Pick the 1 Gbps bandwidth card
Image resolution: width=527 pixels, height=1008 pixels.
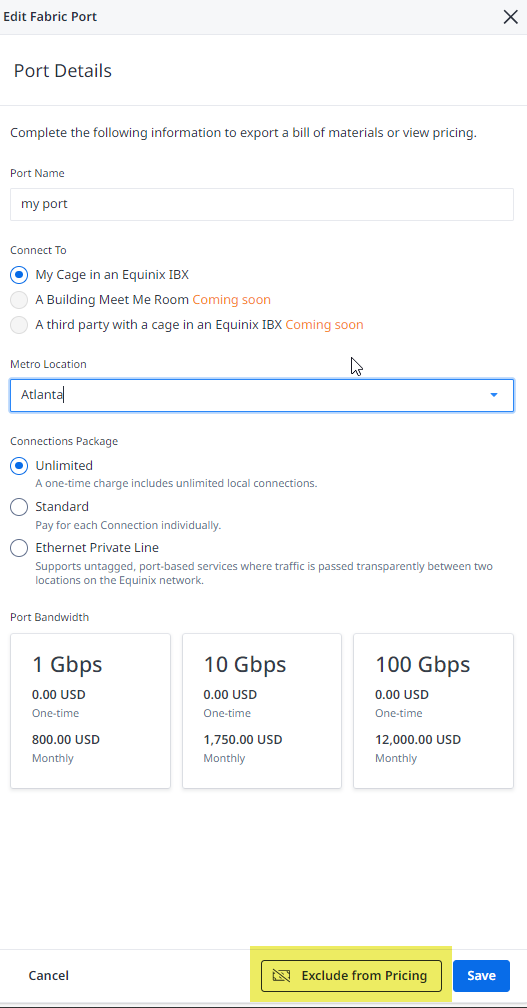[x=91, y=710]
